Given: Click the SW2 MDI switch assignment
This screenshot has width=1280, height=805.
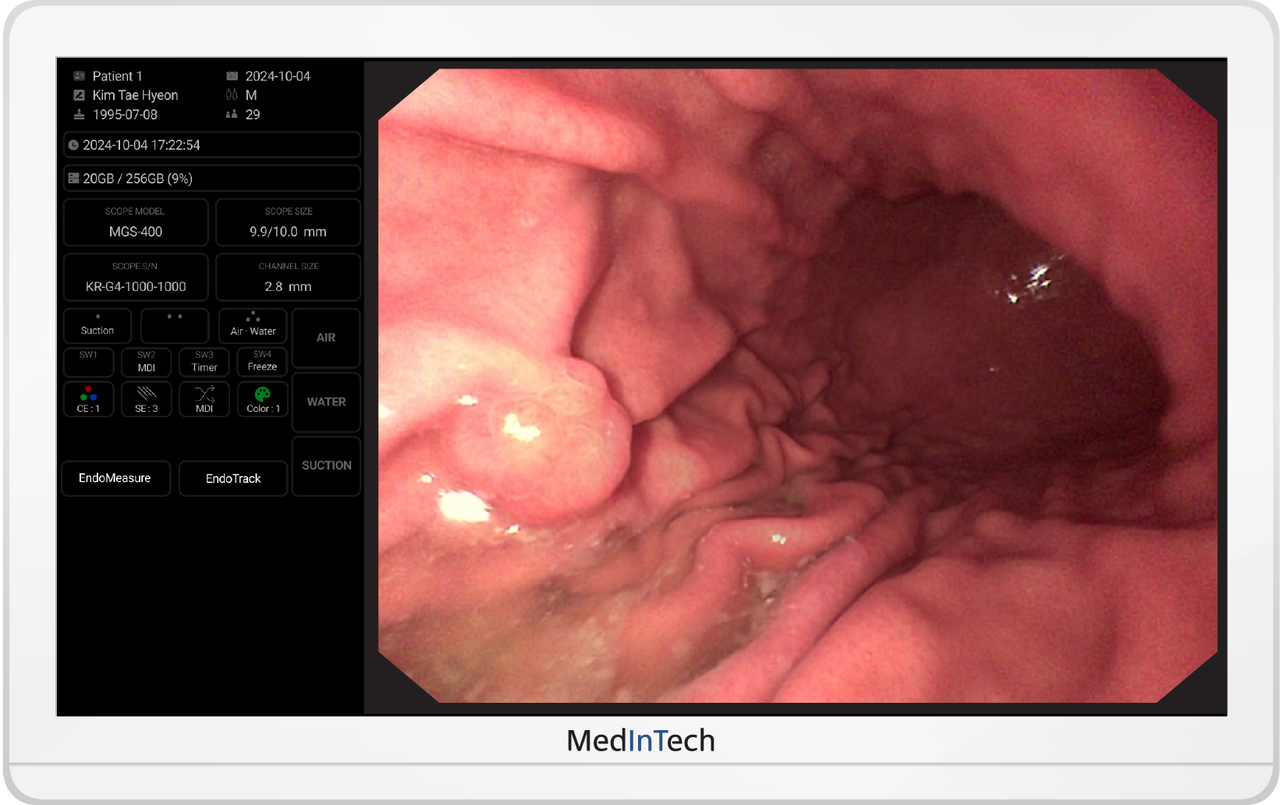Looking at the screenshot, I should (x=146, y=361).
